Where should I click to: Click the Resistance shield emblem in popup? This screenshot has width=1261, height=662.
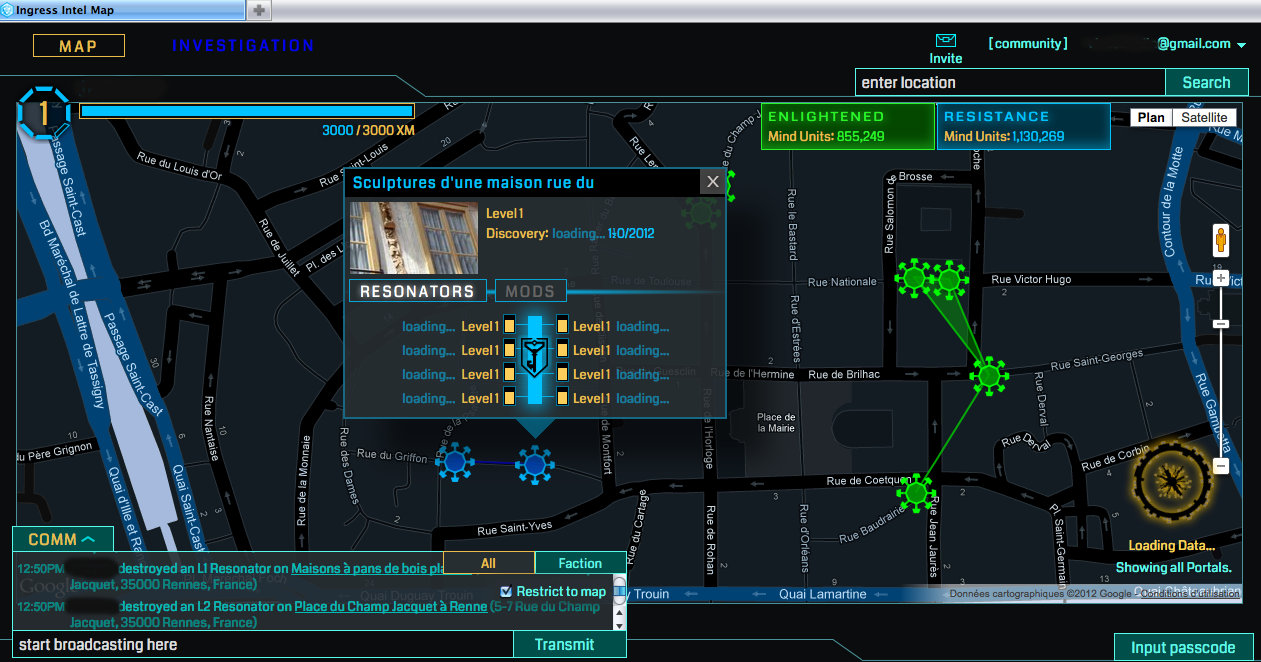(534, 357)
